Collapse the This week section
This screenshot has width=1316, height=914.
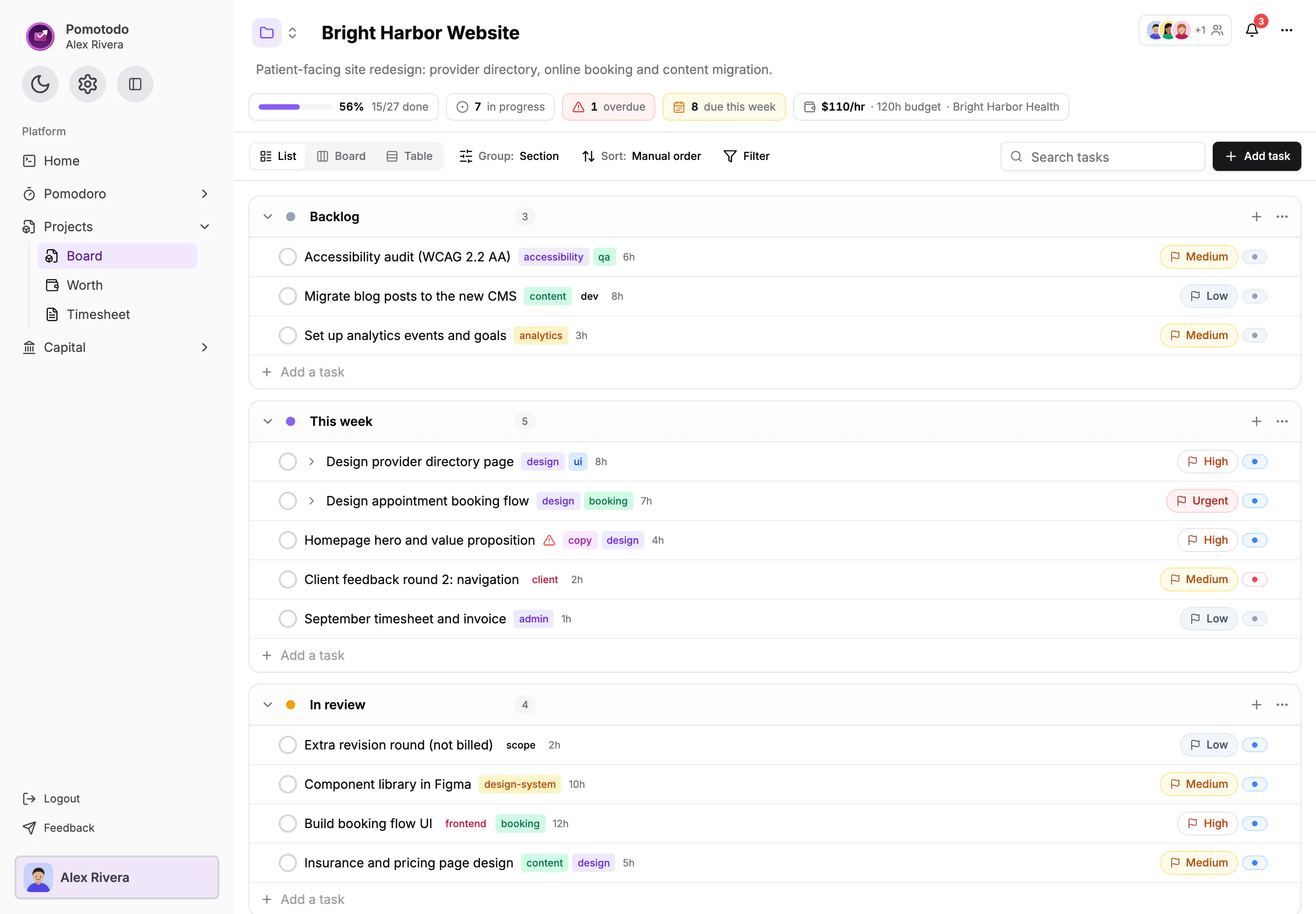pyautogui.click(x=267, y=421)
